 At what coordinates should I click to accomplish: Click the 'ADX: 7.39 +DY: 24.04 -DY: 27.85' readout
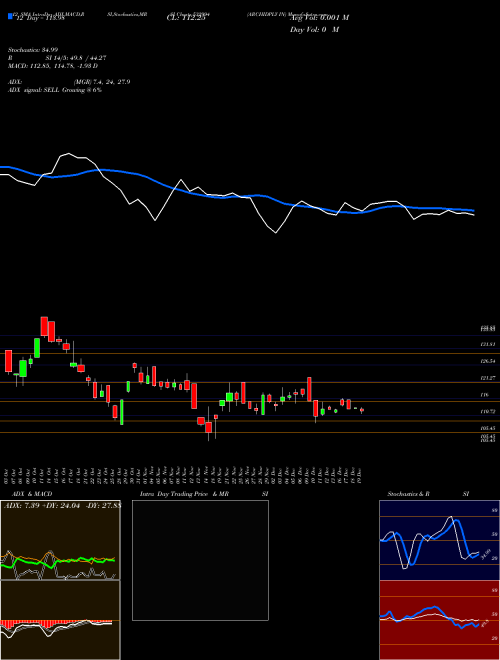pos(62,505)
